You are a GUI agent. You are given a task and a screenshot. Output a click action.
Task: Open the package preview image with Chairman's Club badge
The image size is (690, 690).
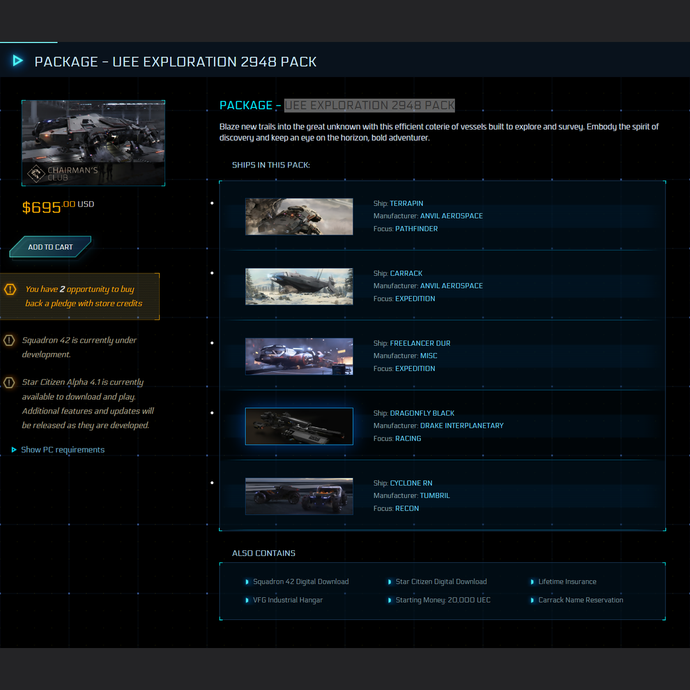coord(93,143)
